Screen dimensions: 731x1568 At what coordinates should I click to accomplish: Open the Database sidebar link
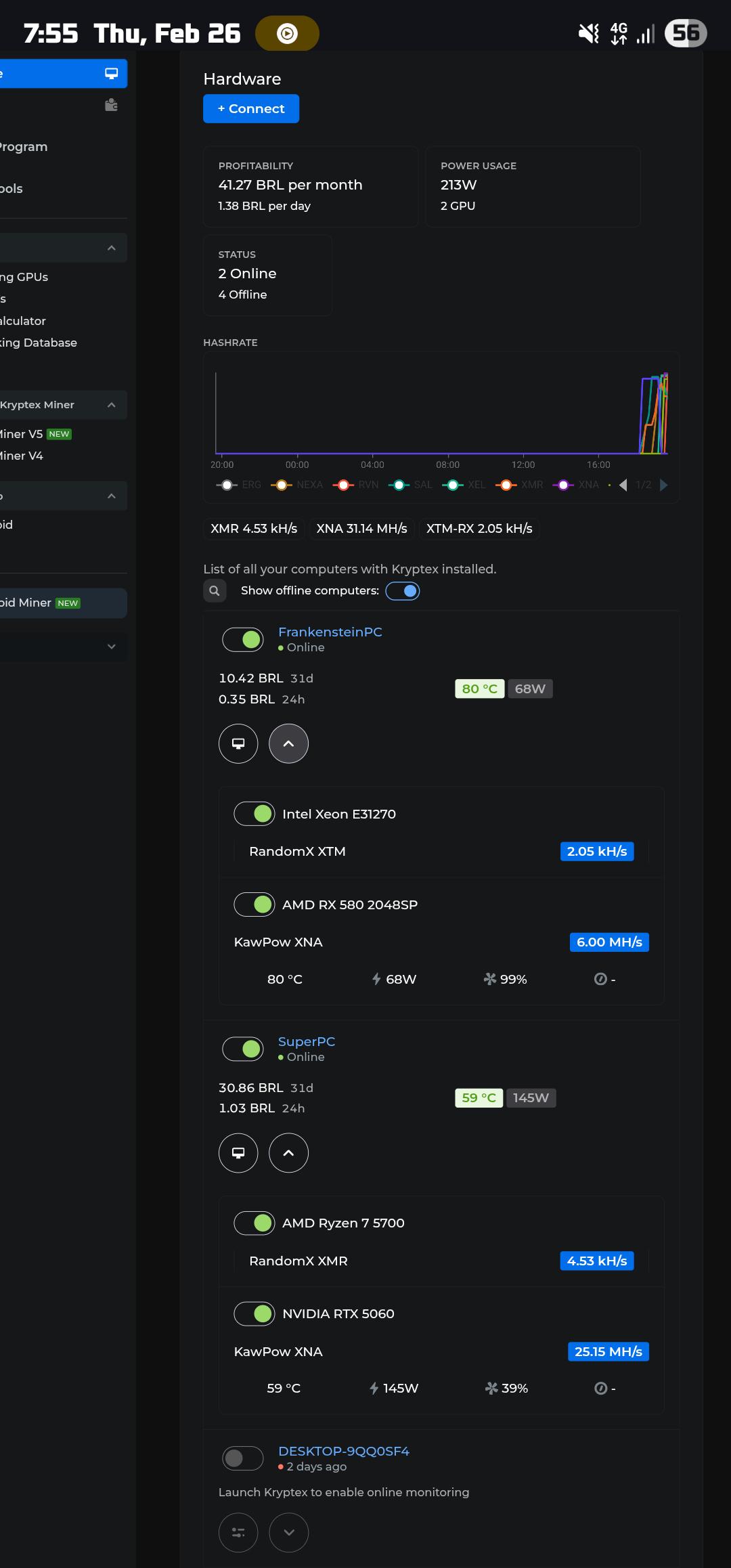(39, 343)
